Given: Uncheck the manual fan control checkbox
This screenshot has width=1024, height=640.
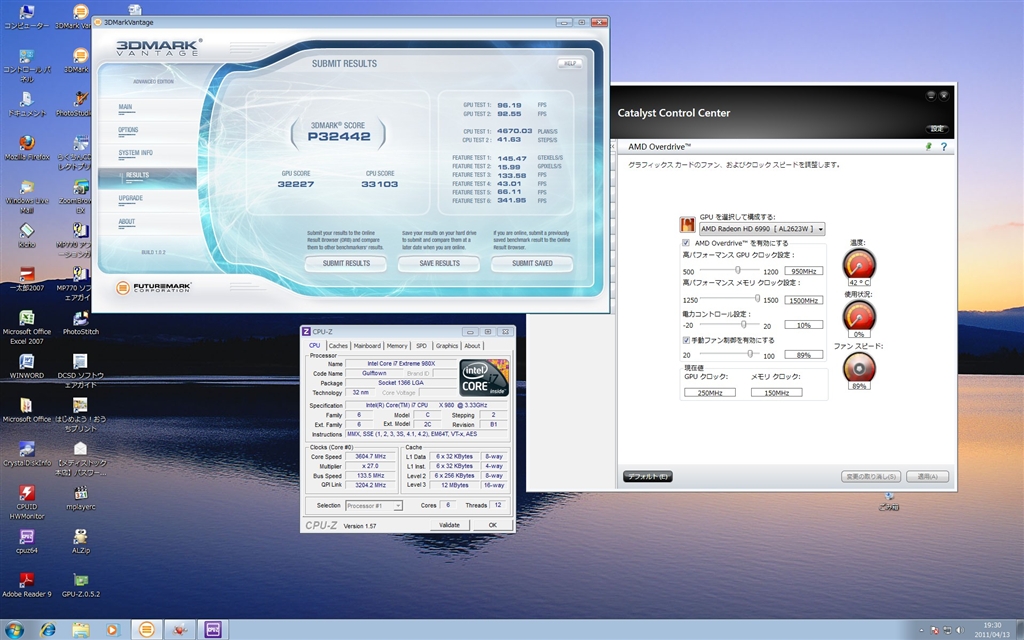Looking at the screenshot, I should coord(685,340).
